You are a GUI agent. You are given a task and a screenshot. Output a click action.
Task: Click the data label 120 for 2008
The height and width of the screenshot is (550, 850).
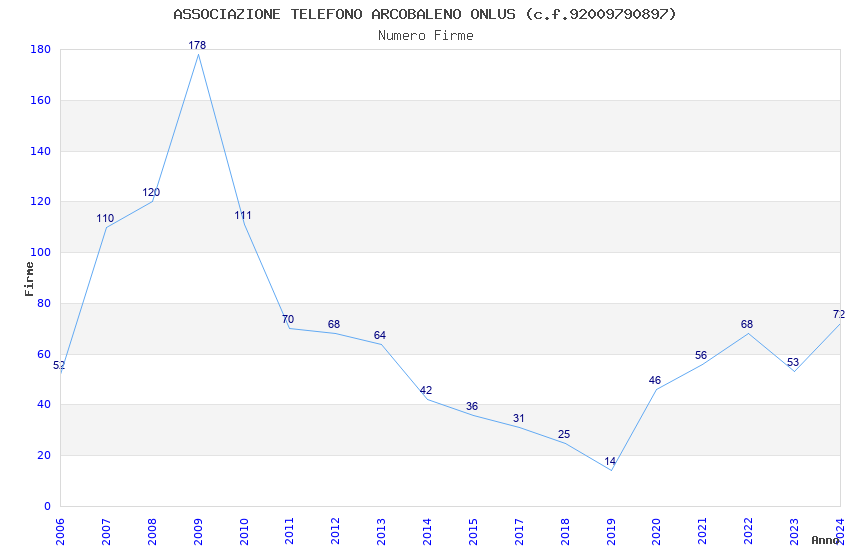point(151,192)
